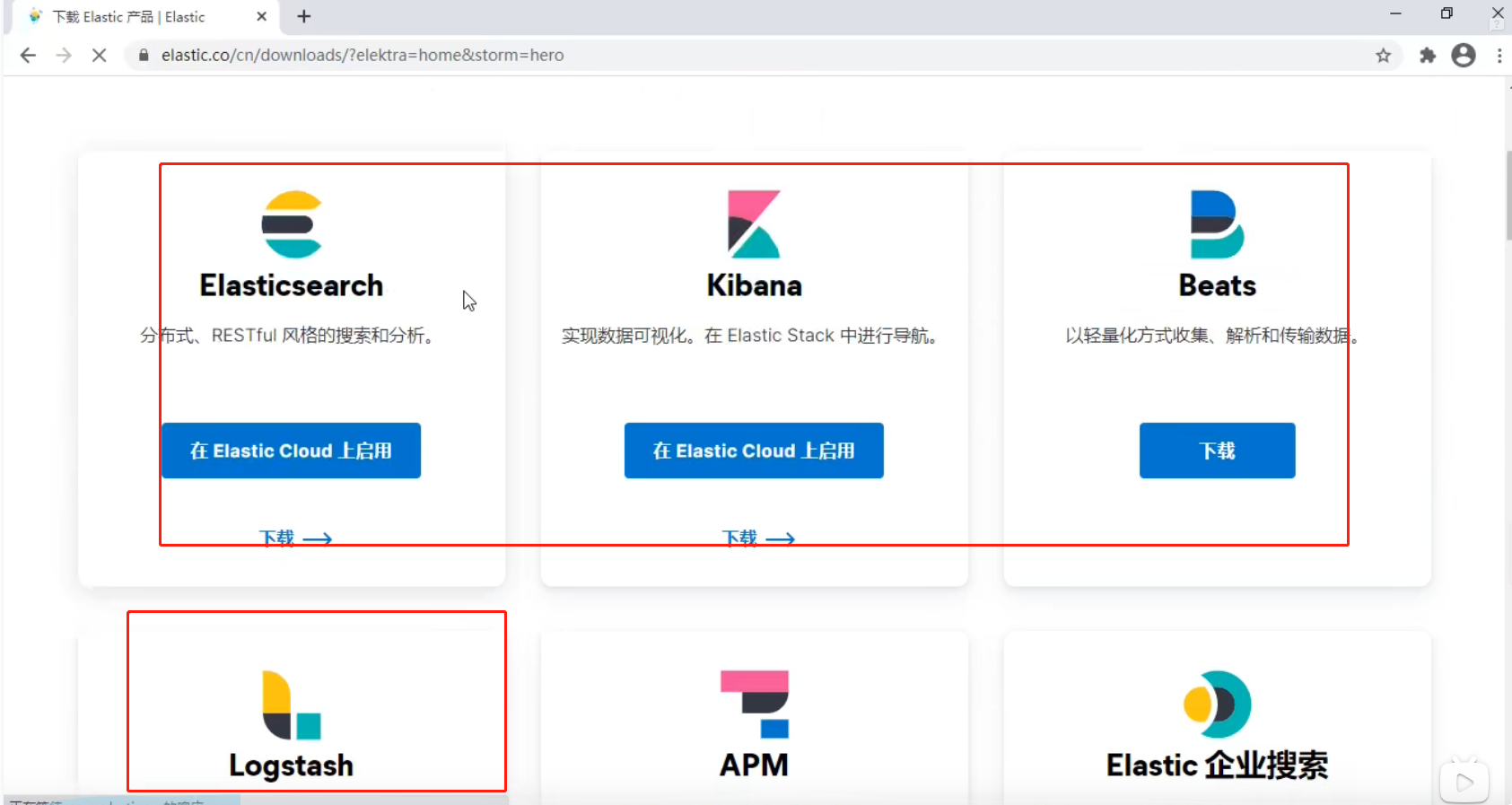Click the text 实现数据可视化。在 Elastic Stack 中进行导航。
The image size is (1512, 805).
click(x=752, y=336)
